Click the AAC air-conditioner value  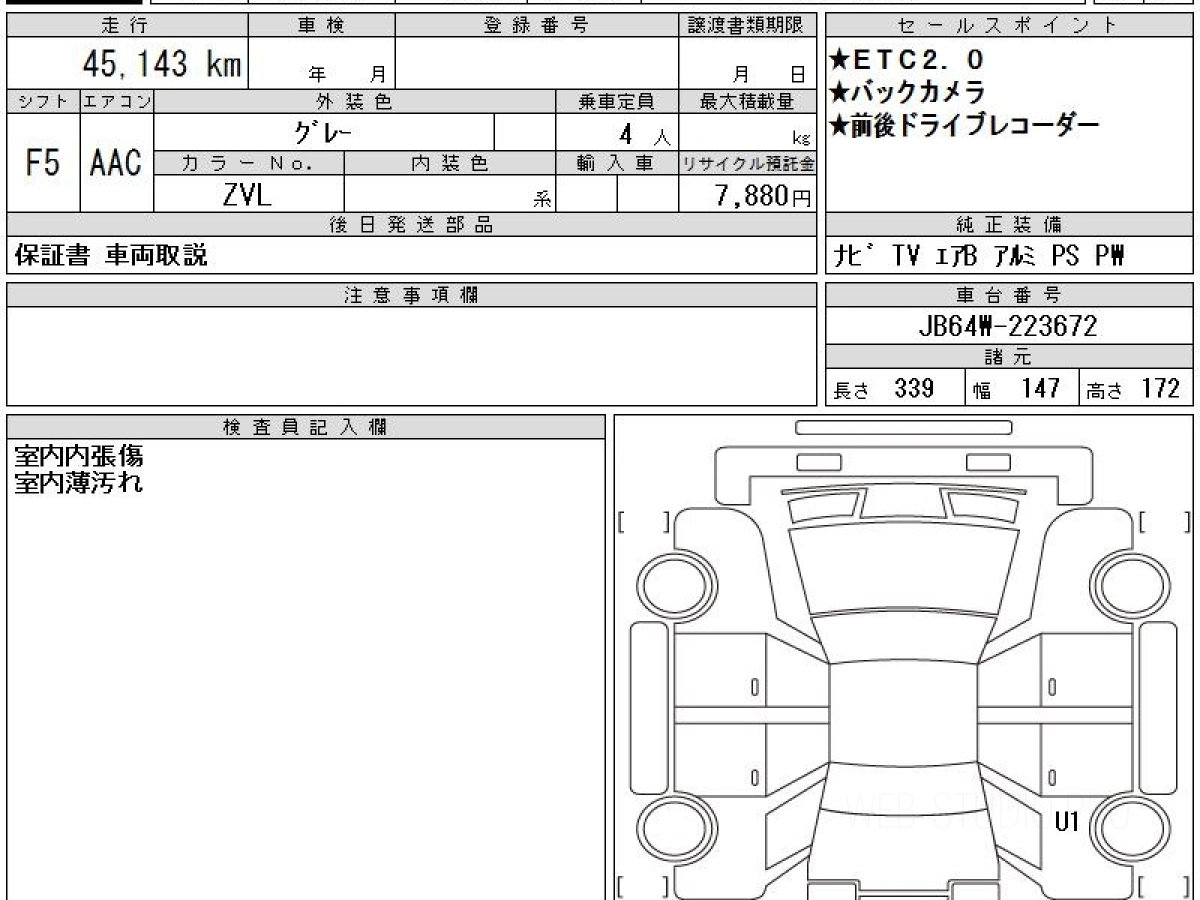tap(117, 163)
